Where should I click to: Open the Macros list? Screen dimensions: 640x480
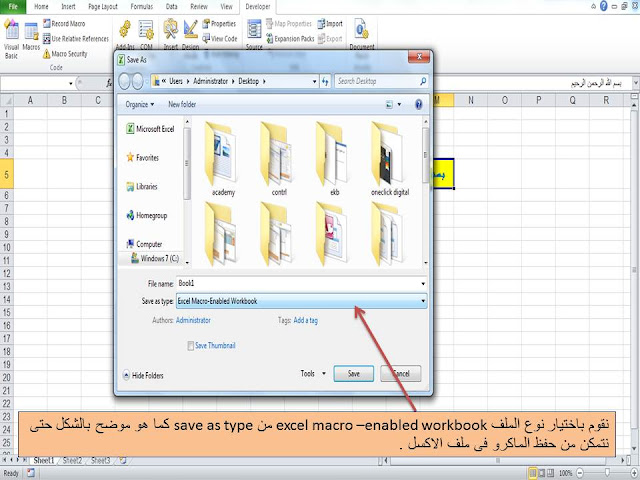pyautogui.click(x=31, y=37)
